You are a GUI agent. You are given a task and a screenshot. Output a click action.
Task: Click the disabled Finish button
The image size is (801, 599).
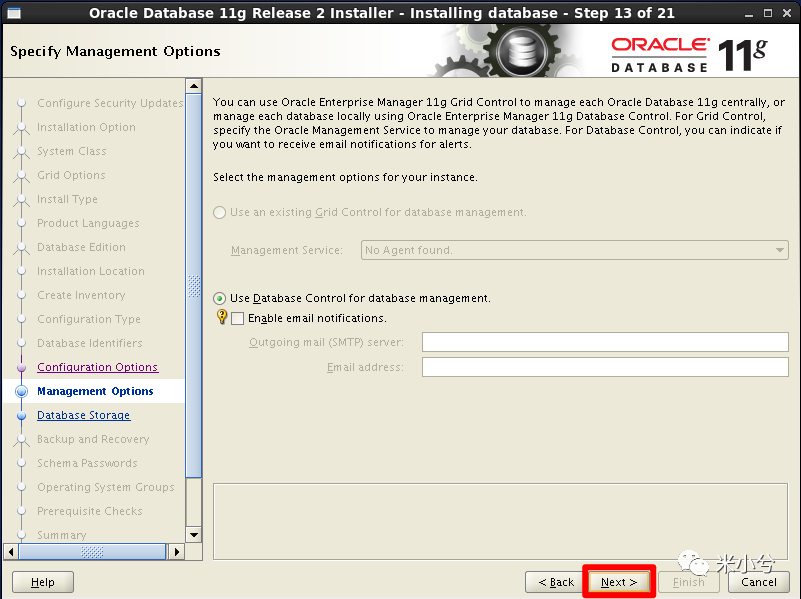[689, 582]
